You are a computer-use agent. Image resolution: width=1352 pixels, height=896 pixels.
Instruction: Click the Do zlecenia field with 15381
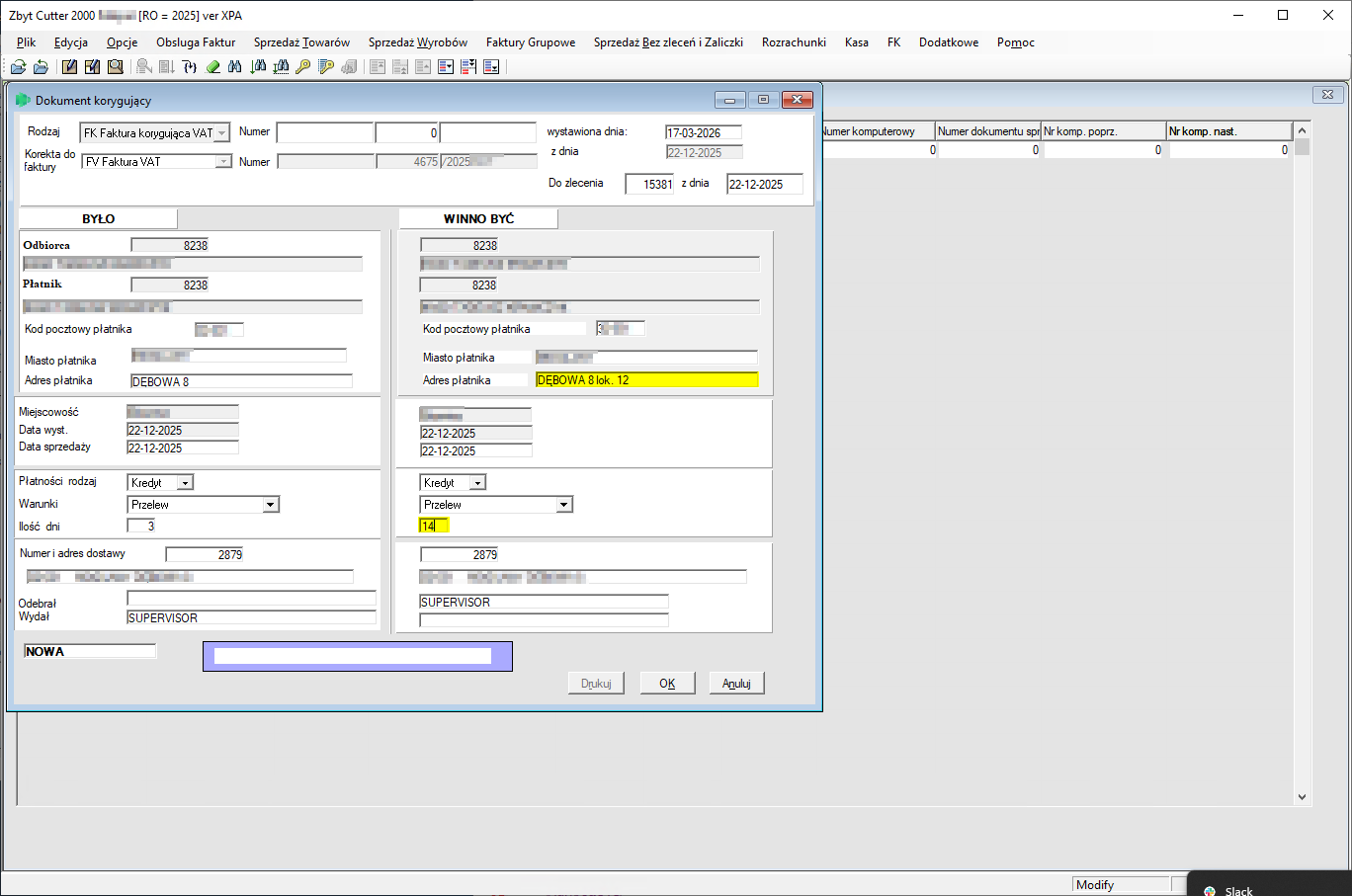(x=649, y=185)
